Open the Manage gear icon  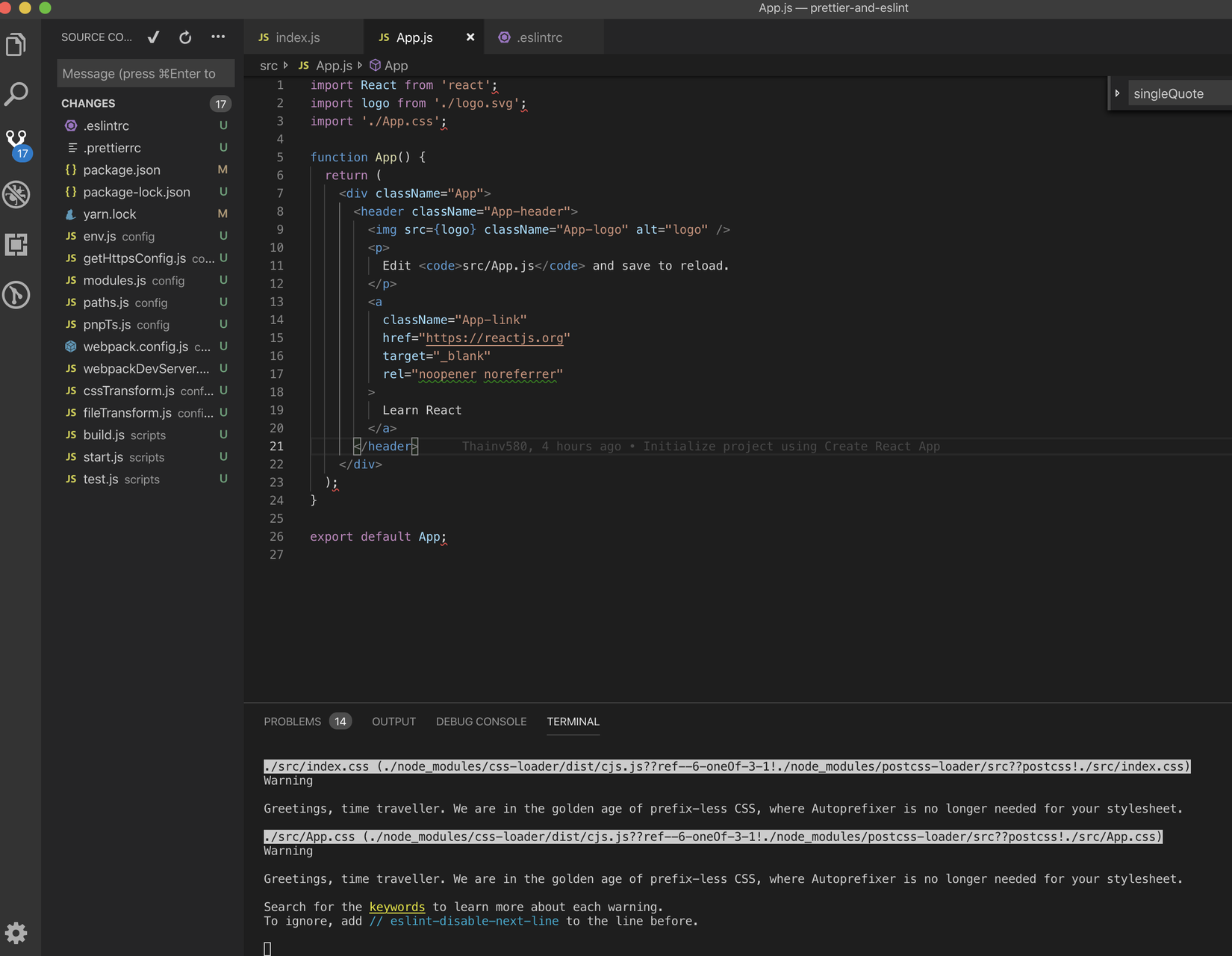pos(16,932)
